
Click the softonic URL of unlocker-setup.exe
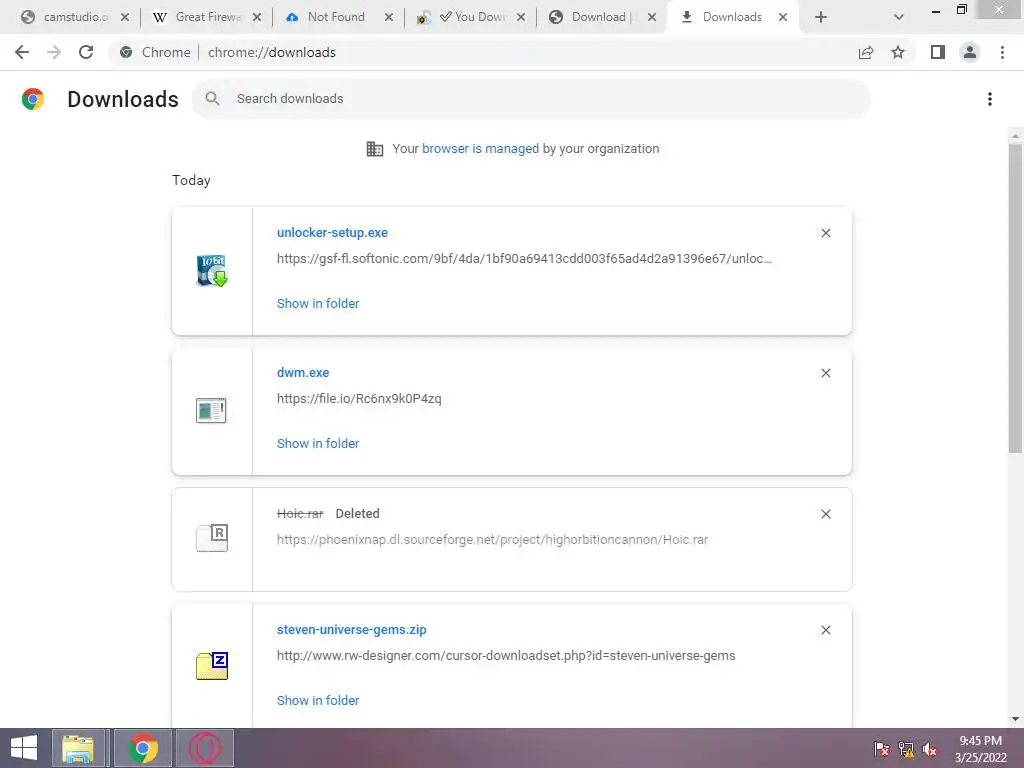pyautogui.click(x=524, y=259)
